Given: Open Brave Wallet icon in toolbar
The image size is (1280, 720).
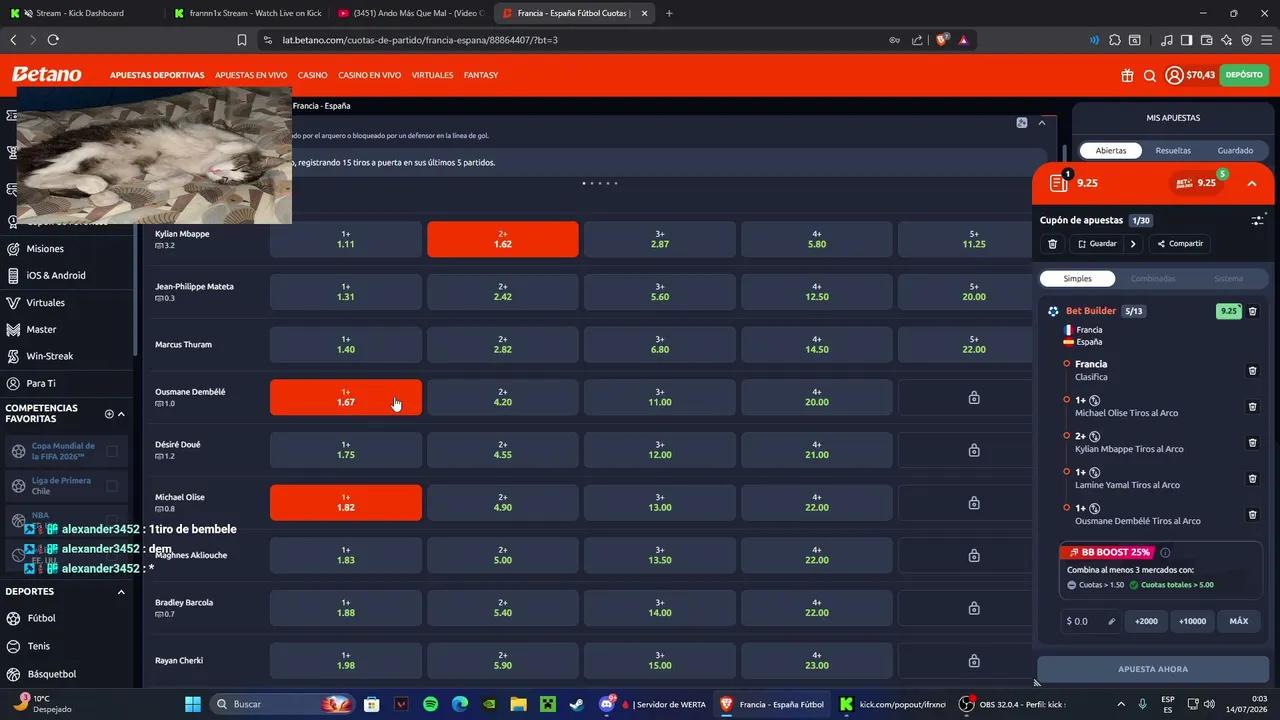Looking at the screenshot, I should point(1206,40).
